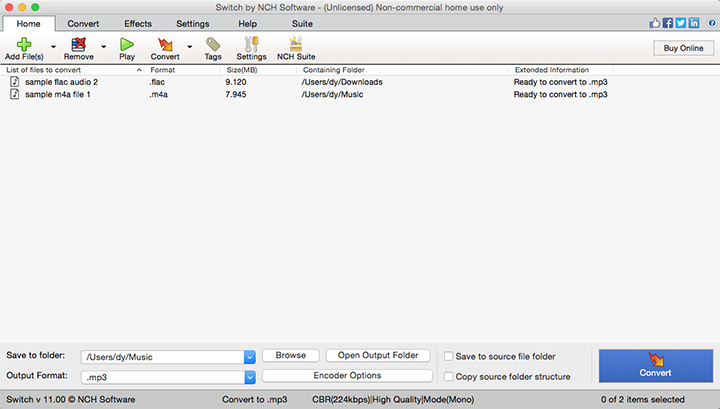Click the 7.945 size value

click(236, 94)
